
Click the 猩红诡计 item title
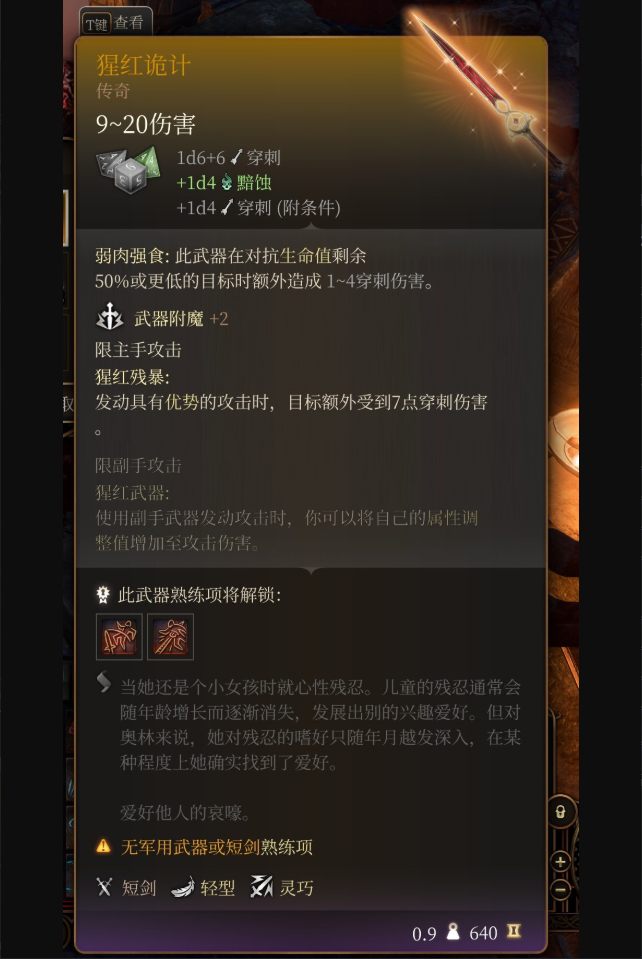coord(144,65)
